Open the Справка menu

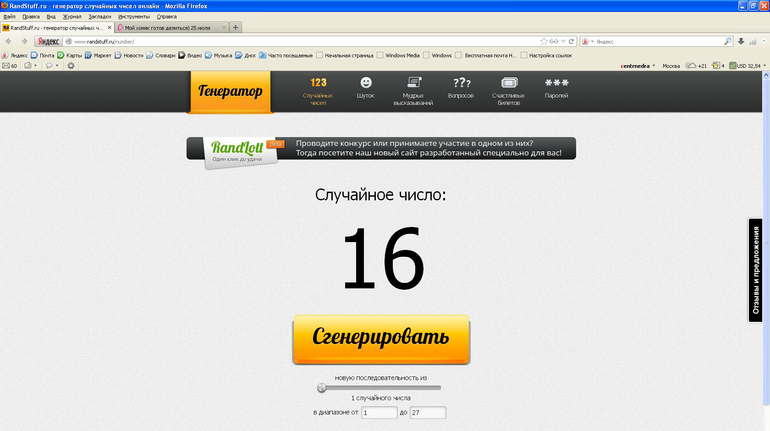(x=167, y=17)
